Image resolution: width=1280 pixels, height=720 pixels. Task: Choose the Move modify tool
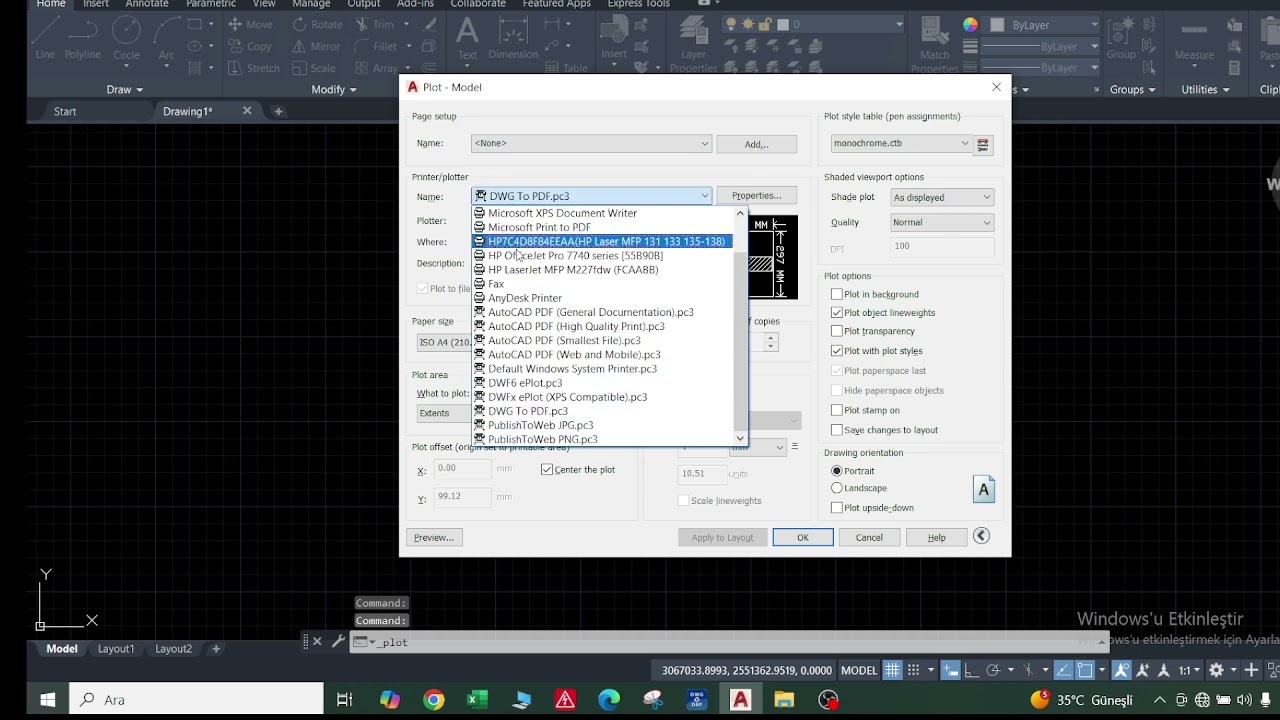click(x=250, y=24)
